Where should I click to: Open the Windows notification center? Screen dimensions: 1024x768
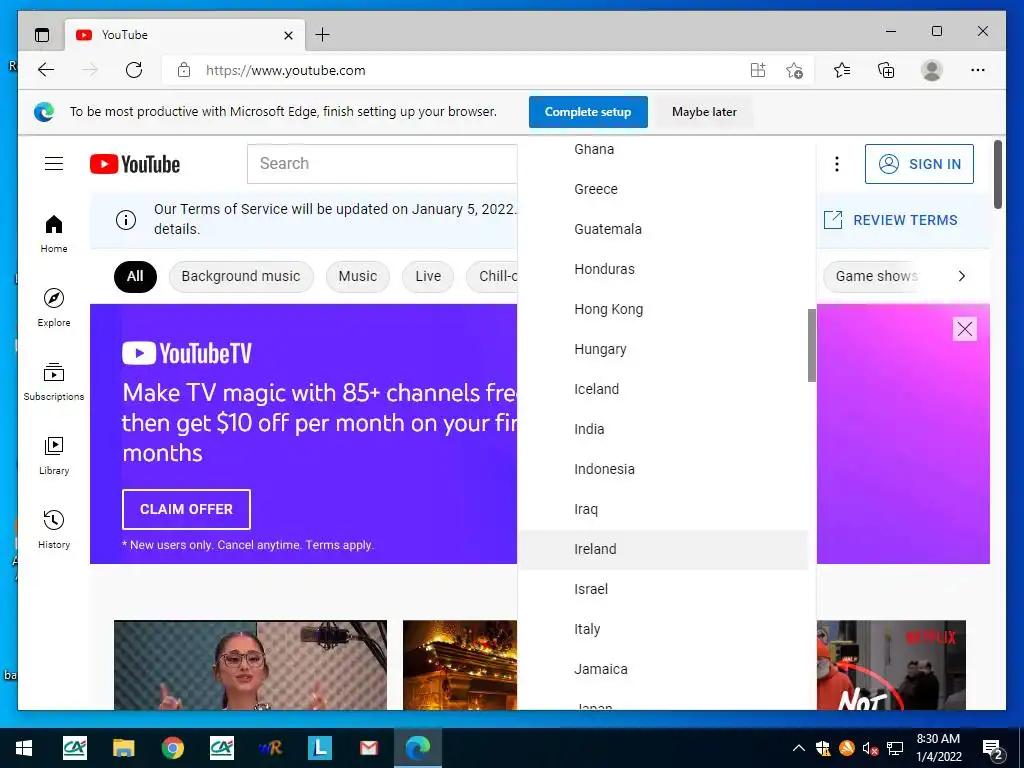pyautogui.click(x=993, y=748)
